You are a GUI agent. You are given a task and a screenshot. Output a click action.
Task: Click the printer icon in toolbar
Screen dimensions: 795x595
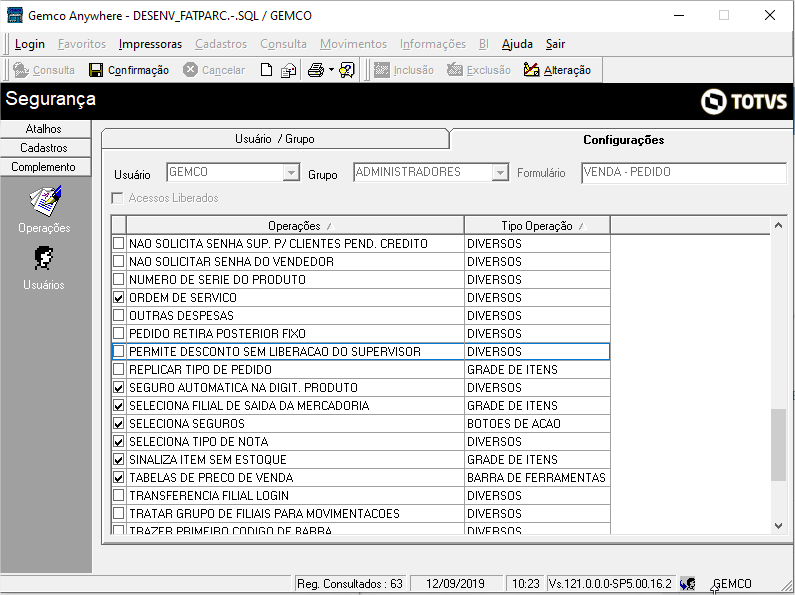click(x=316, y=70)
